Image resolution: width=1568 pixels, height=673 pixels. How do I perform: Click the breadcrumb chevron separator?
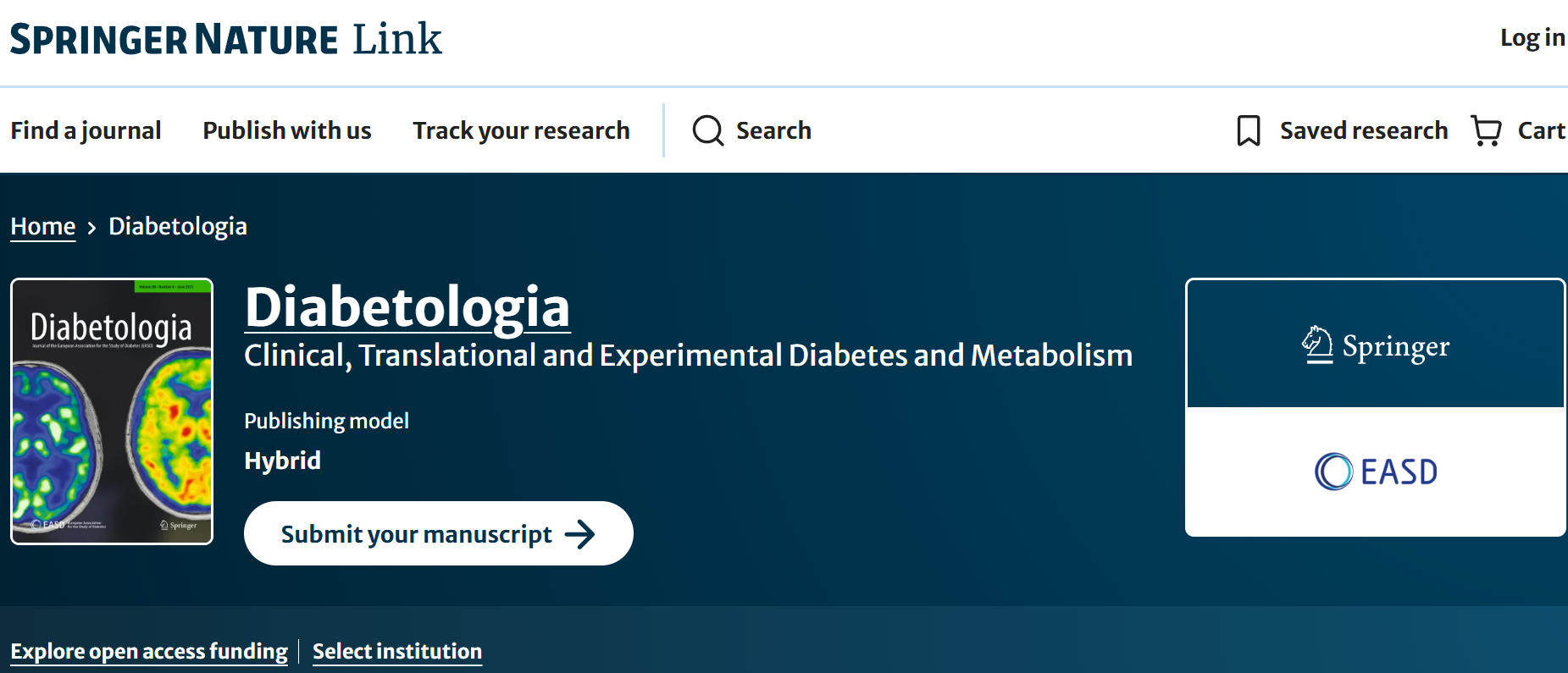(91, 227)
